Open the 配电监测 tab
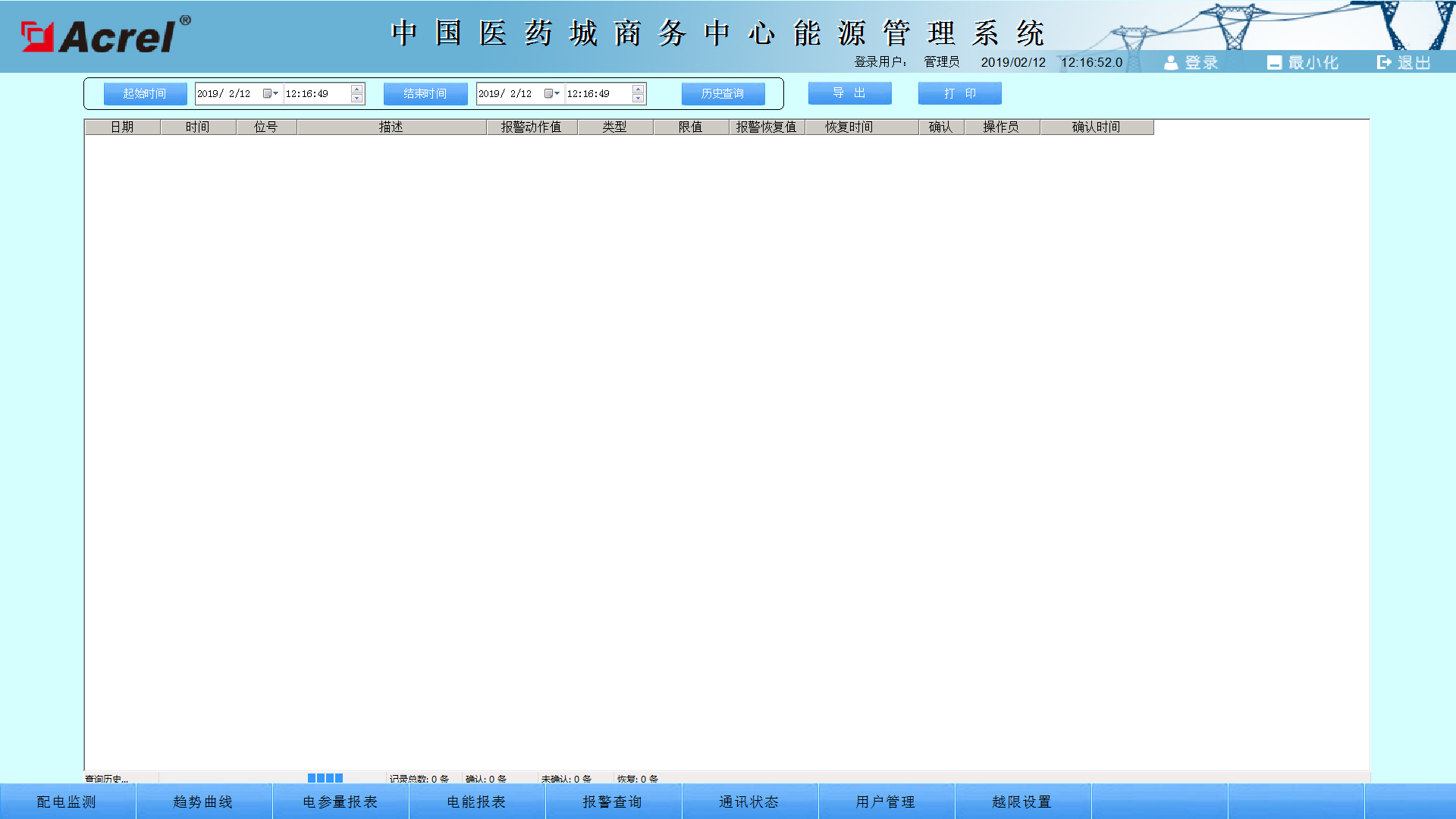 click(x=67, y=802)
